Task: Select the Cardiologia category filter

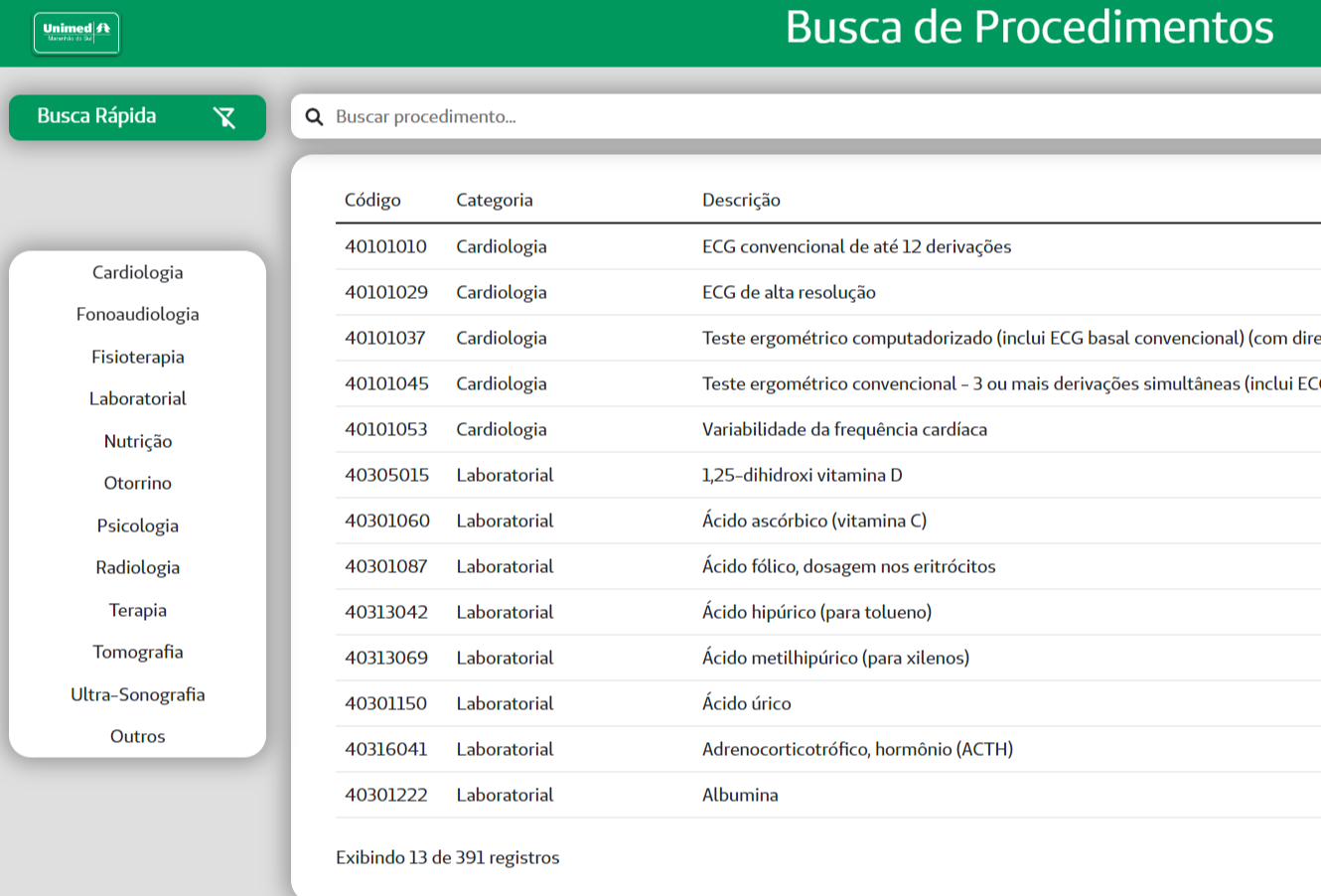Action: point(137,272)
